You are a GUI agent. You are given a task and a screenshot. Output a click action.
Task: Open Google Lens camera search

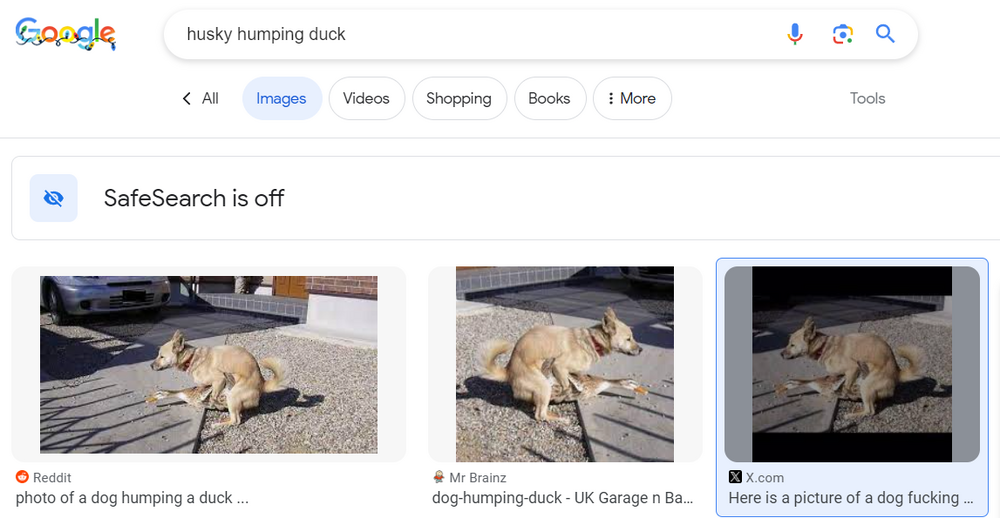coord(842,34)
